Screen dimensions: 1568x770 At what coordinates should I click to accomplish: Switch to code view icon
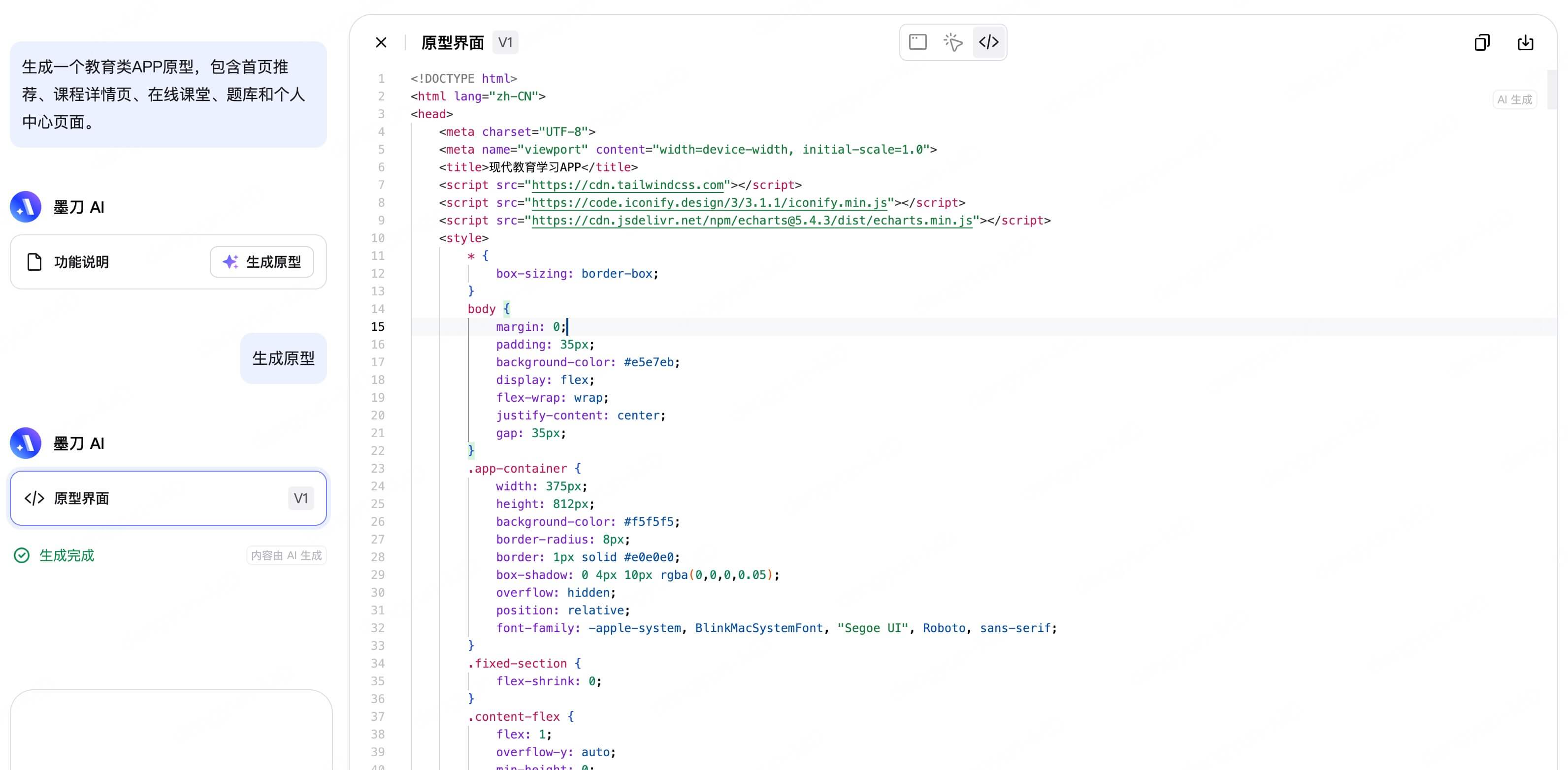pyautogui.click(x=988, y=42)
